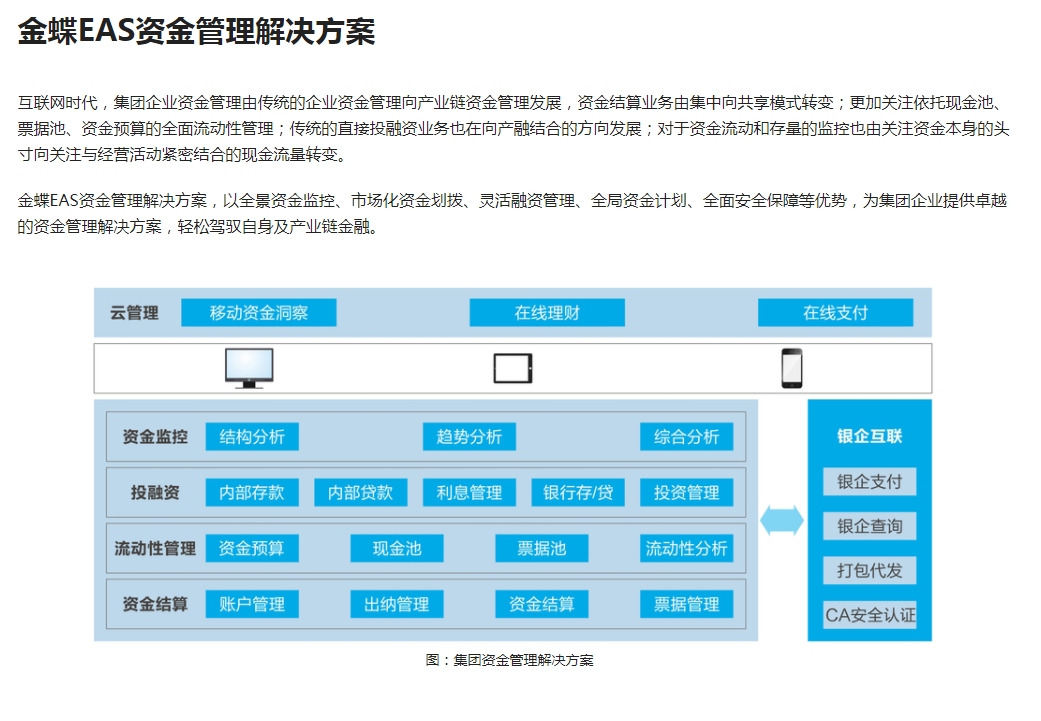
Task: Choose the 综合分析 block
Action: click(x=686, y=437)
